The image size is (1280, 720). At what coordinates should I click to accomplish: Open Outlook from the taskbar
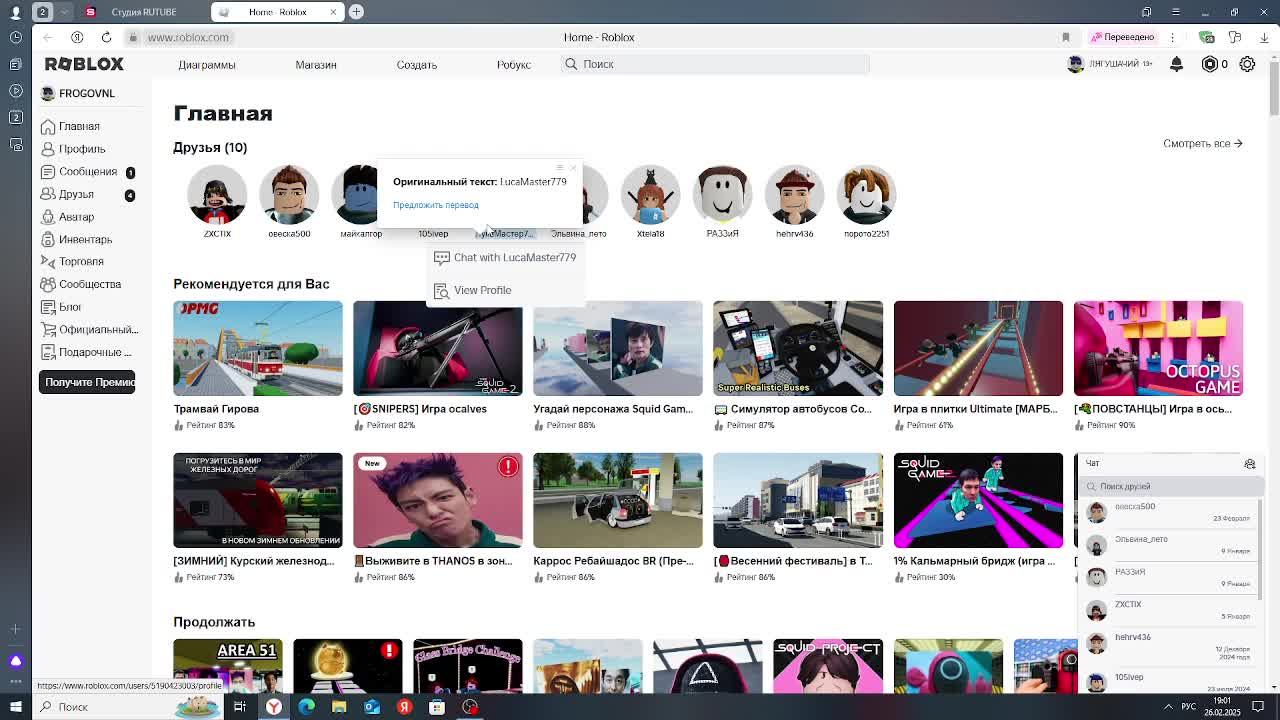[x=372, y=707]
